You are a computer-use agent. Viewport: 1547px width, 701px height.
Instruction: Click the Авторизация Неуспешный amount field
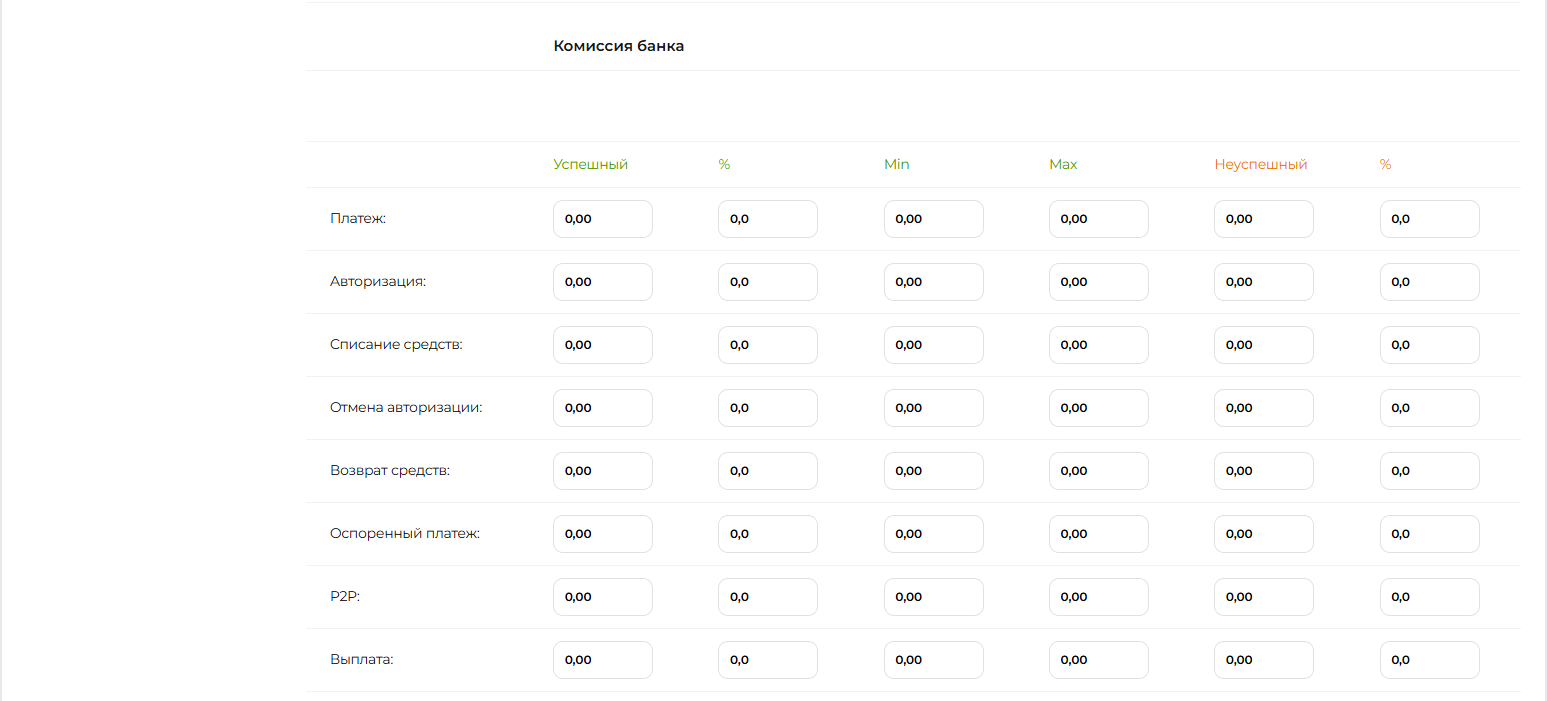tap(1263, 282)
